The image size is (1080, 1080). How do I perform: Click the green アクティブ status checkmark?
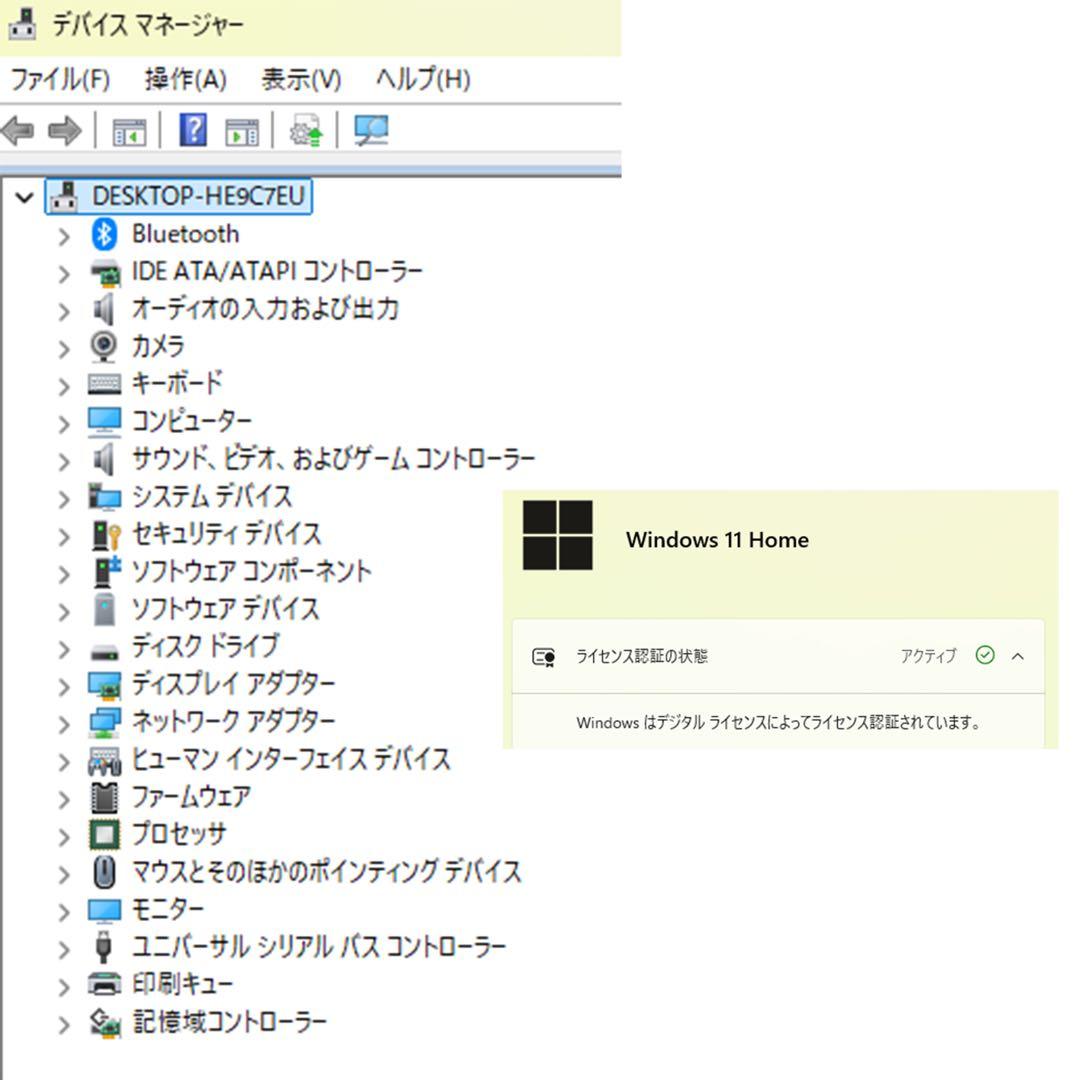click(986, 656)
